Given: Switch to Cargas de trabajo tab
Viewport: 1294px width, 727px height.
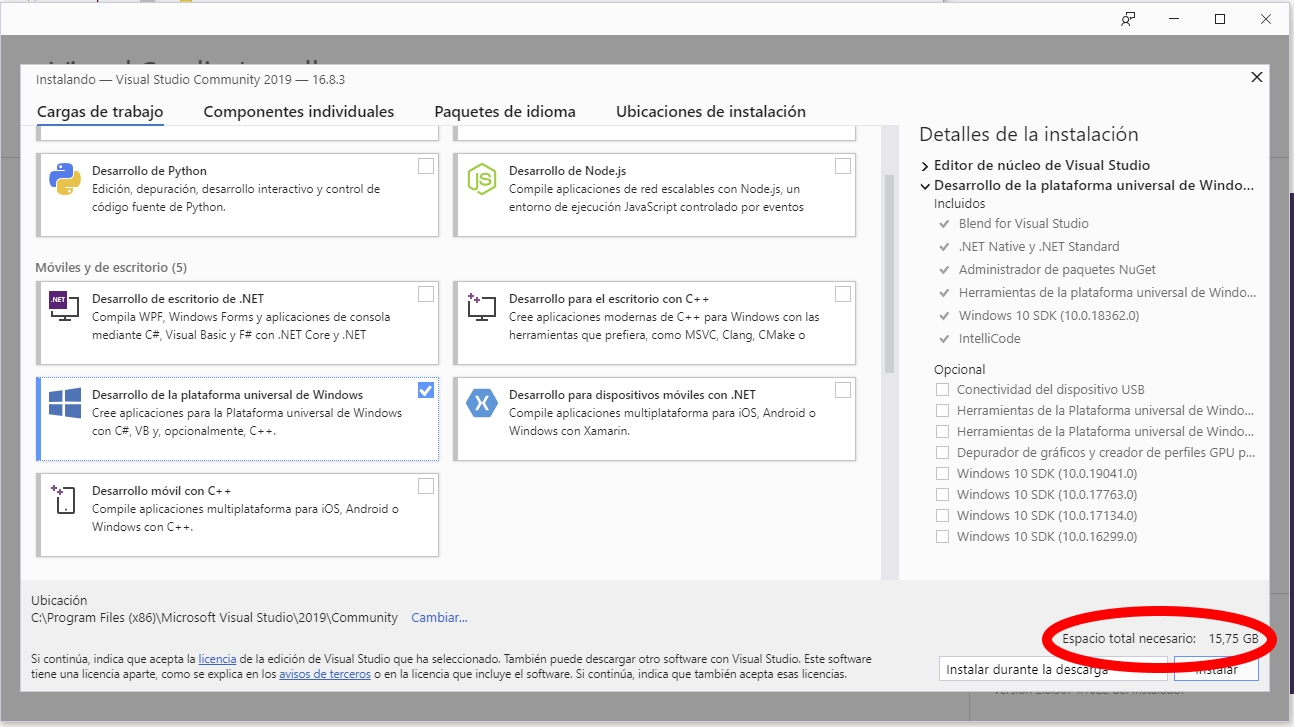Looking at the screenshot, I should point(100,112).
